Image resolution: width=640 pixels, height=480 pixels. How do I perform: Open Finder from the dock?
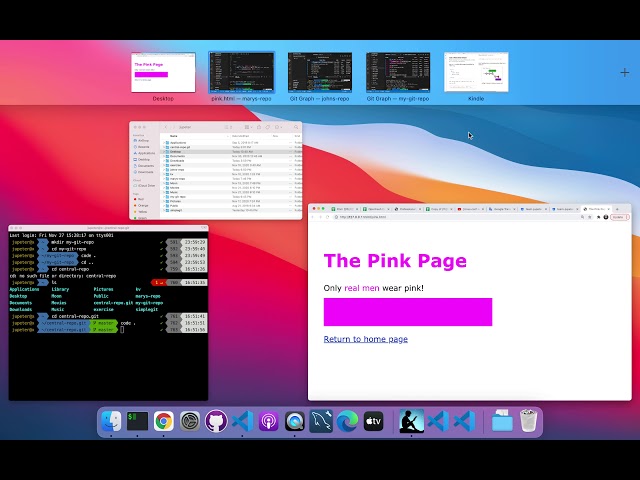click(111, 422)
